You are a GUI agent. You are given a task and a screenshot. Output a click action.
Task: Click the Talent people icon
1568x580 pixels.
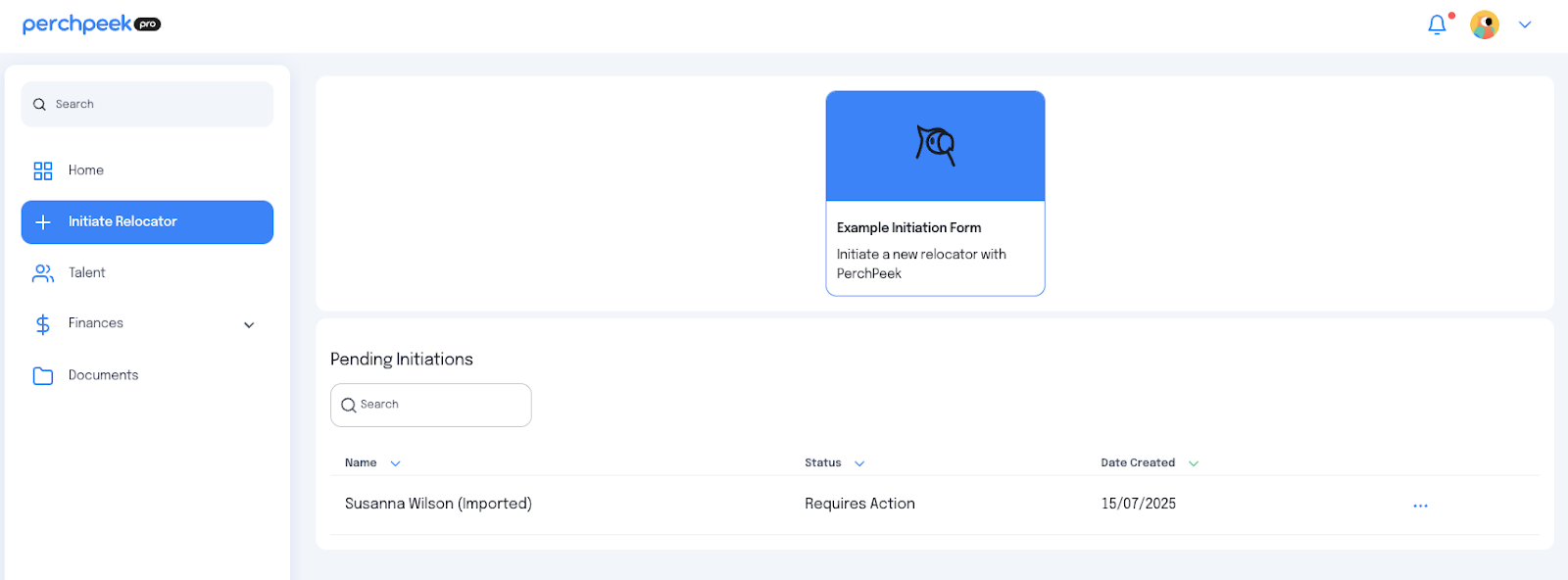(43, 273)
